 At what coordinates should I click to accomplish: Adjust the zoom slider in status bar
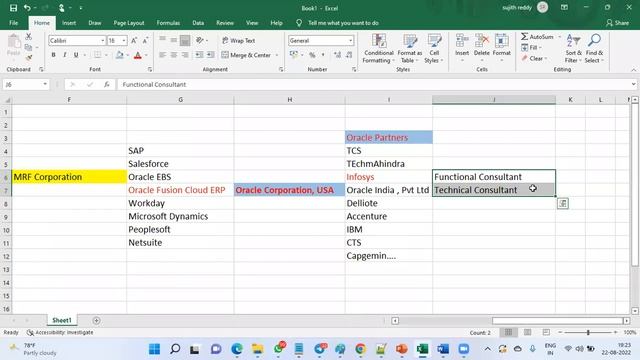[588, 332]
